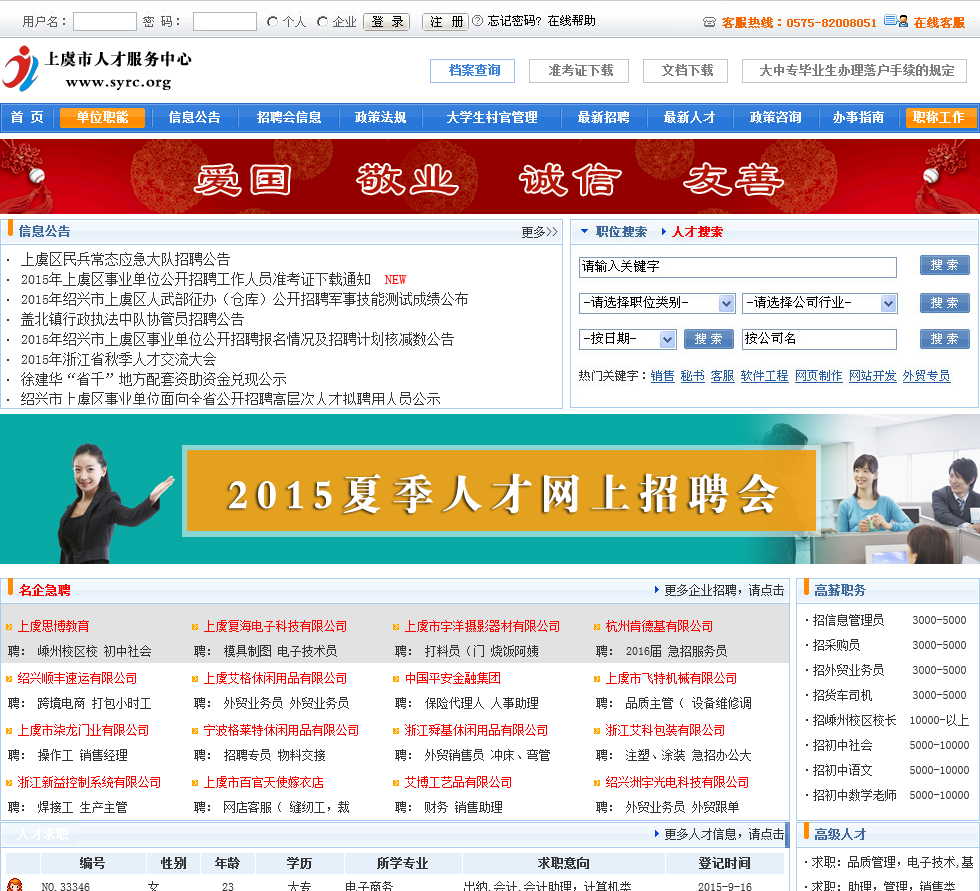The height and width of the screenshot is (891, 980).
Task: Open 招信息管理员 high-salary job
Action: click(848, 620)
